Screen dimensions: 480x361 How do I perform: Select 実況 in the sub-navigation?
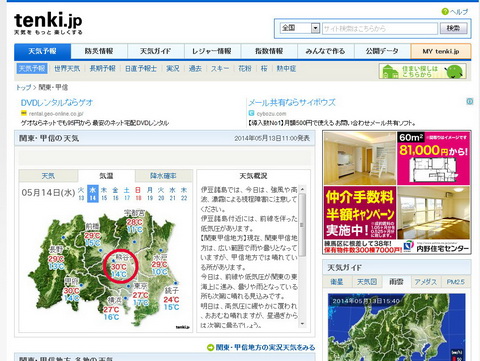click(173, 69)
